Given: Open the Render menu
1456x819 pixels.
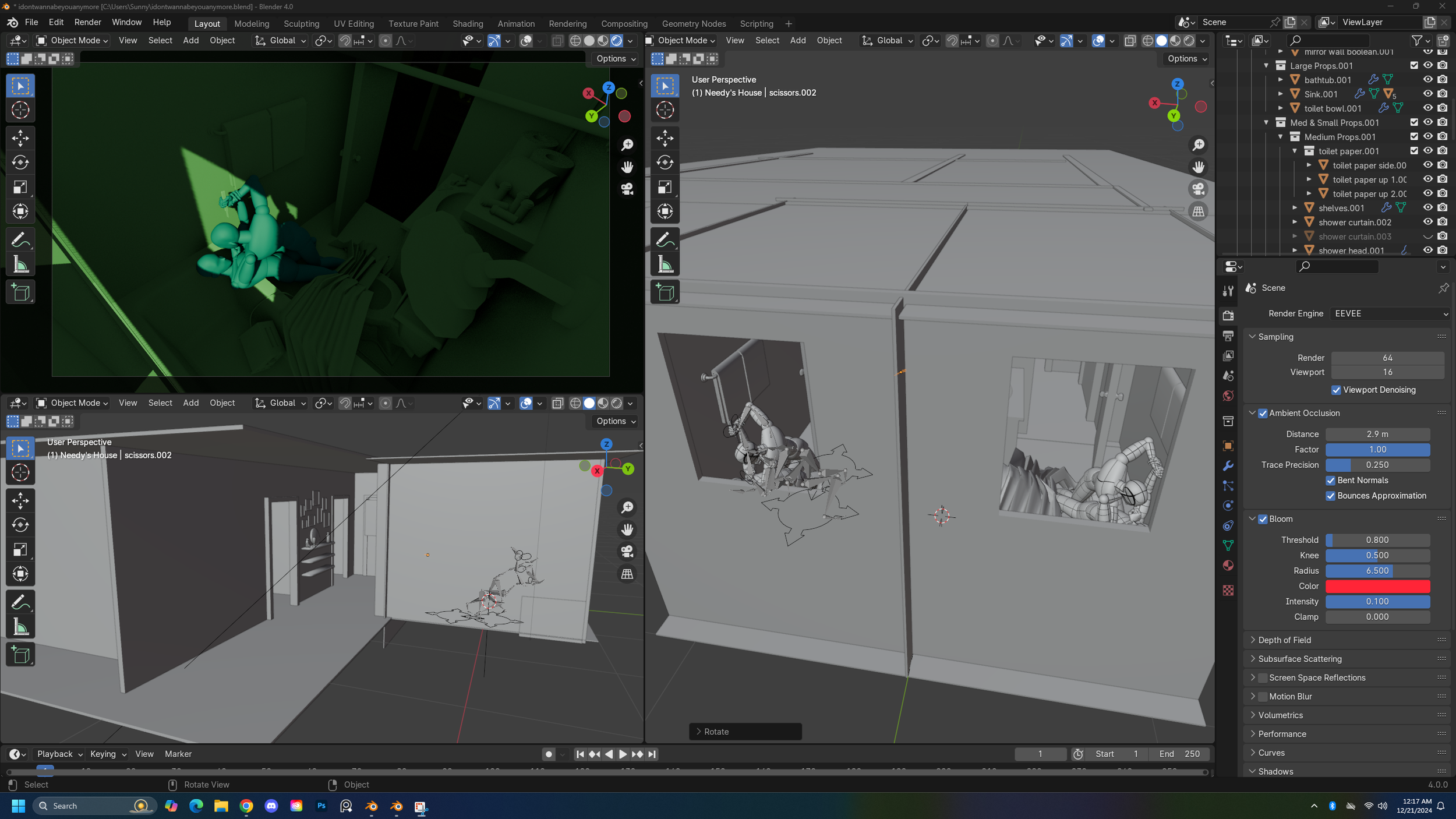Looking at the screenshot, I should coord(87,22).
